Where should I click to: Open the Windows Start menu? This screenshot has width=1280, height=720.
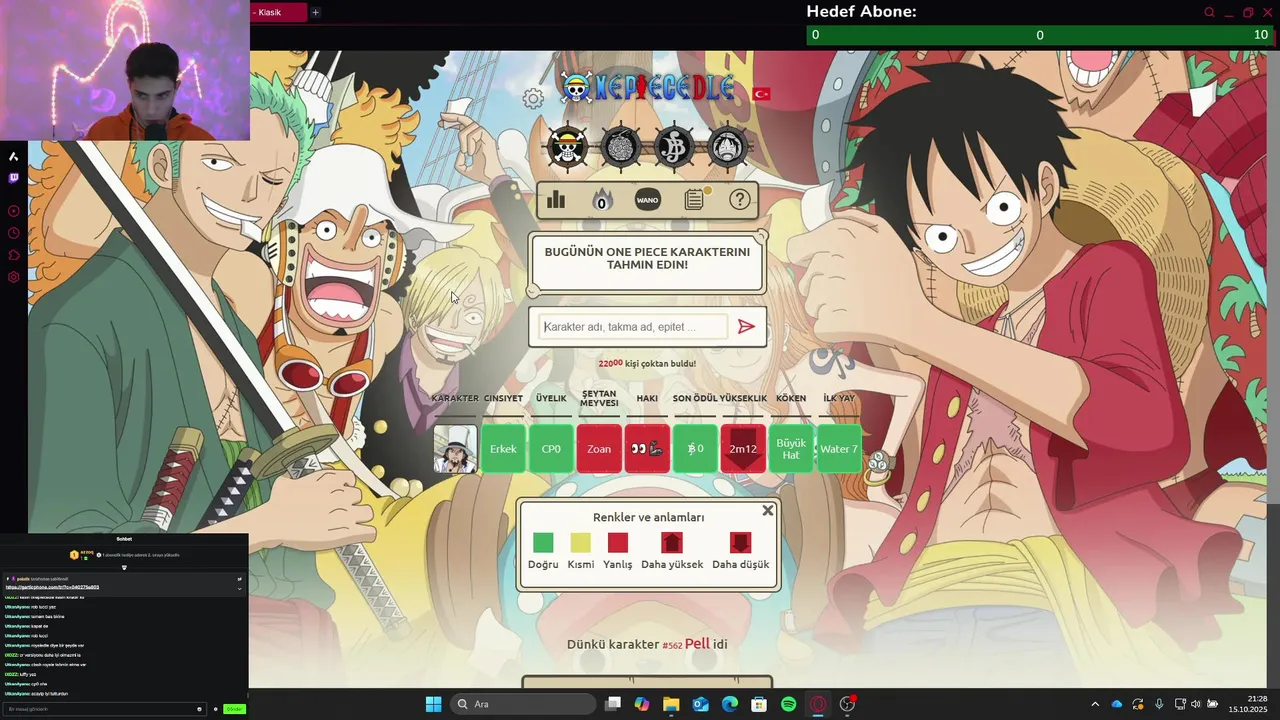pyautogui.click(x=433, y=704)
